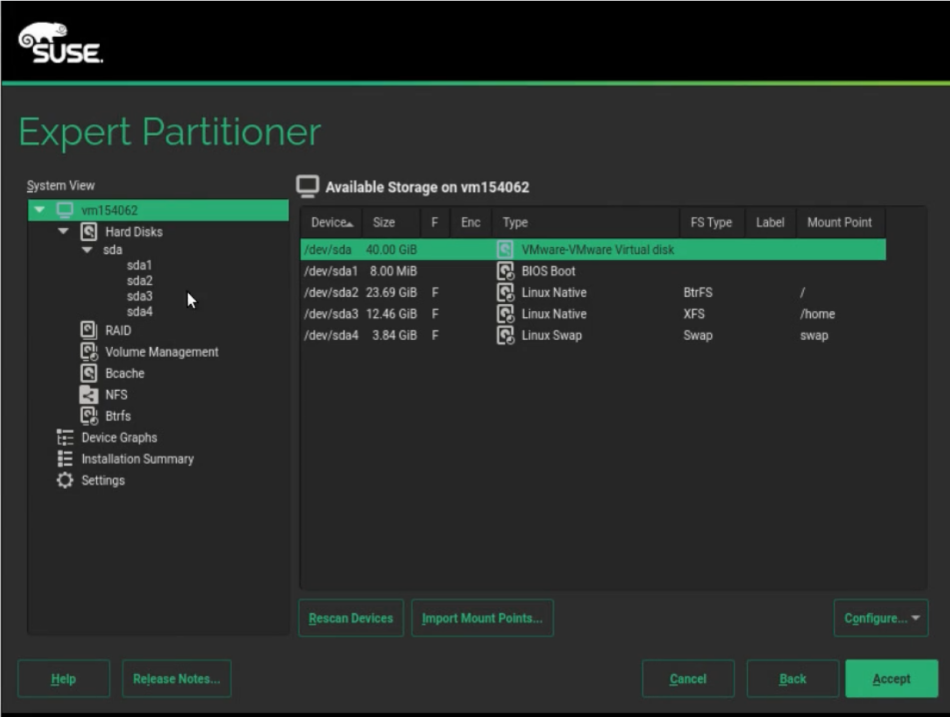950x717 pixels.
Task: Collapse the sda disk node
Action: [x=87, y=250]
